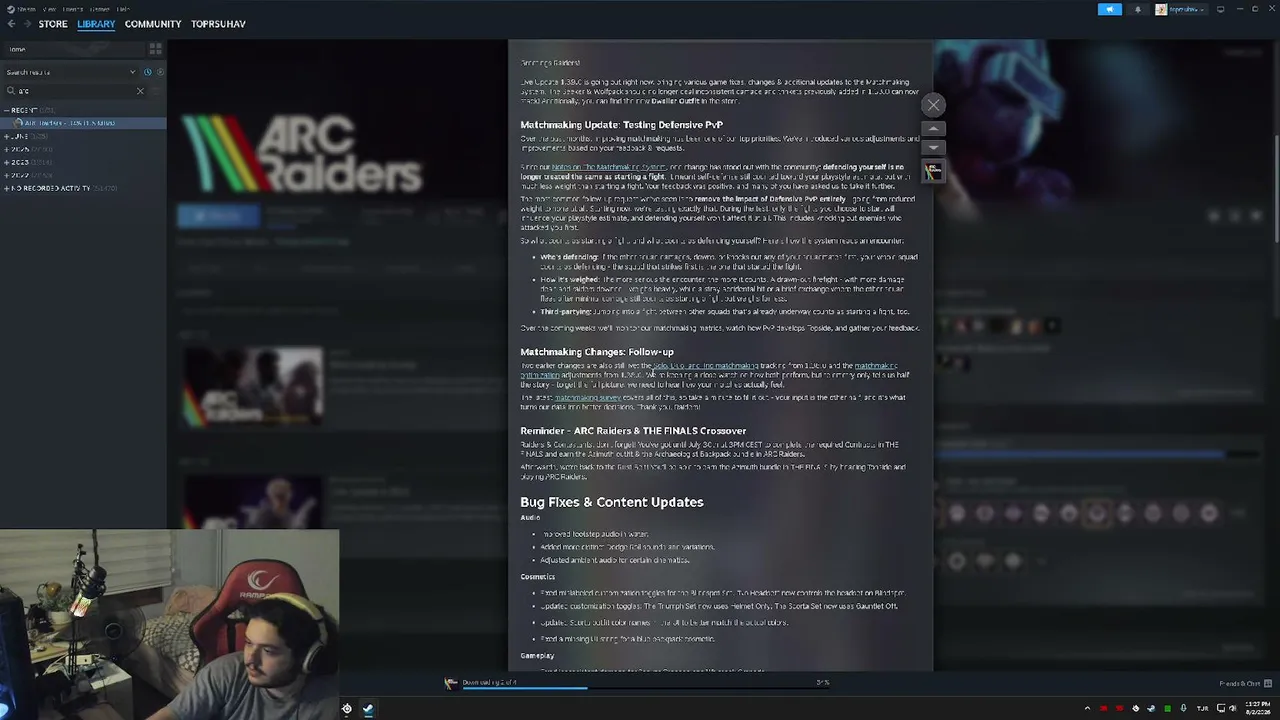Screen dimensions: 1280x720
Task: Clear the library search text
Action: pos(140,91)
